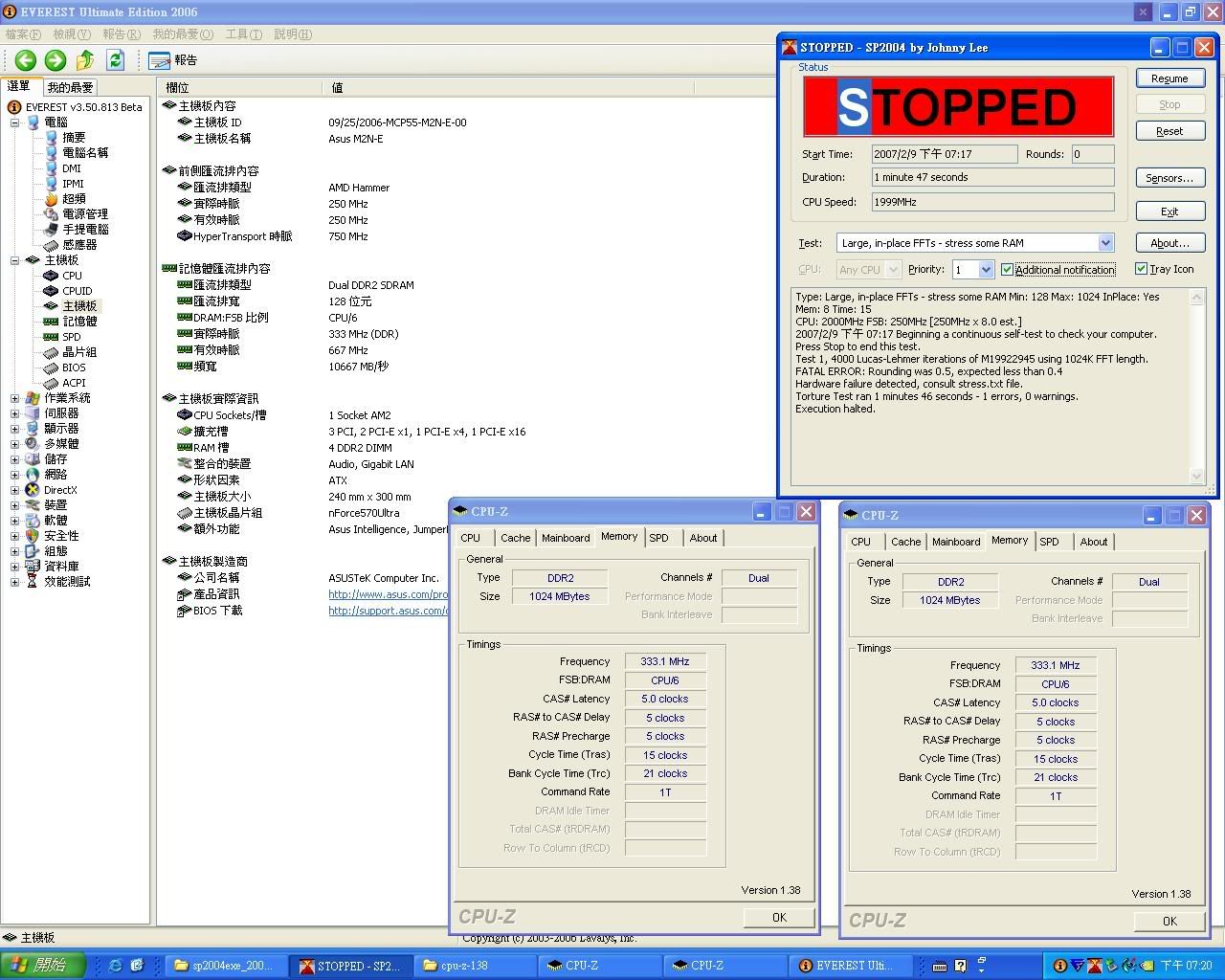This screenshot has height=980, width=1225.
Task: Click the Up level arrow icon in toolbar
Action: coord(85,60)
